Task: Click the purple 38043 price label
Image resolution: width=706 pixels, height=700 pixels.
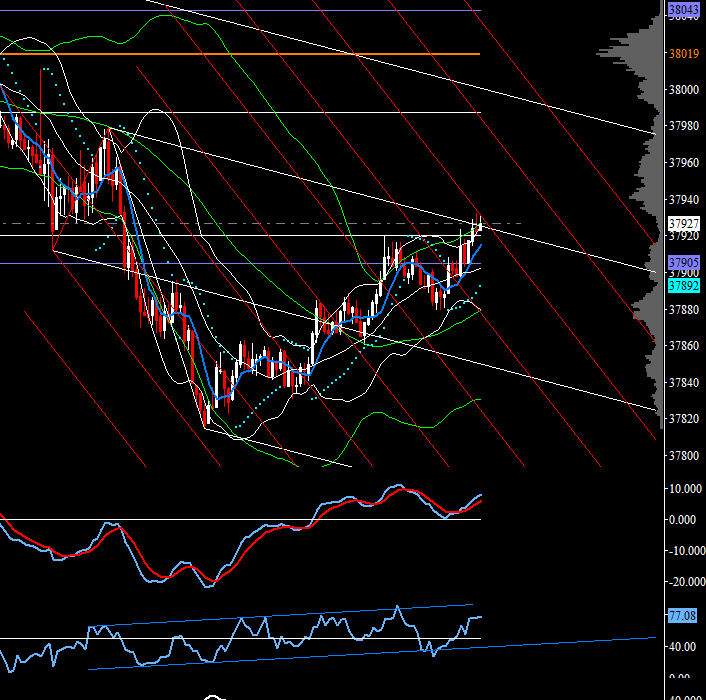Action: coord(683,9)
